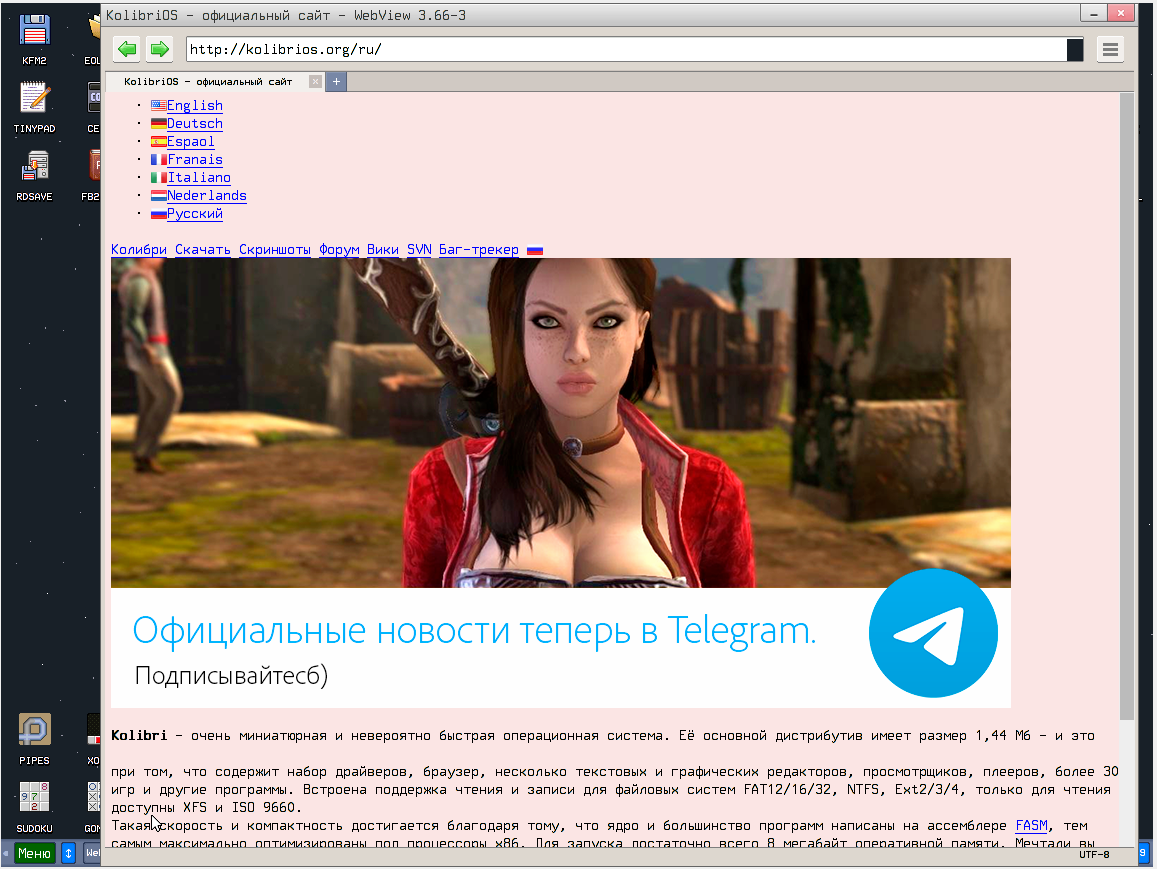
Task: Open a new tab with the plus button
Action: click(x=337, y=82)
